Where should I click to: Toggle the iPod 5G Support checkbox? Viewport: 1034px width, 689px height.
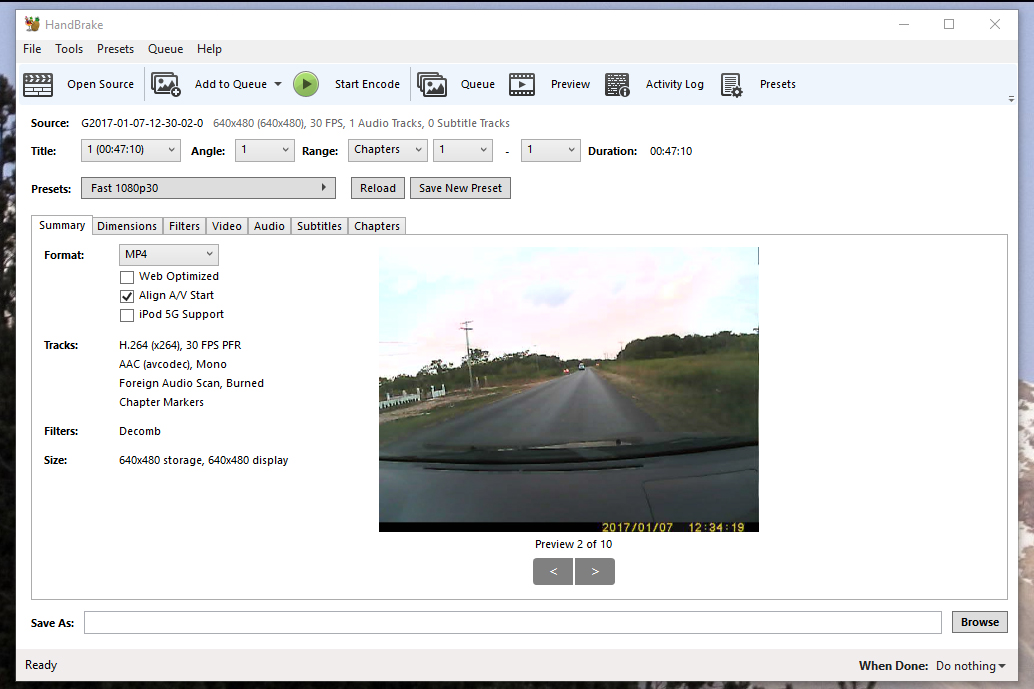127,315
